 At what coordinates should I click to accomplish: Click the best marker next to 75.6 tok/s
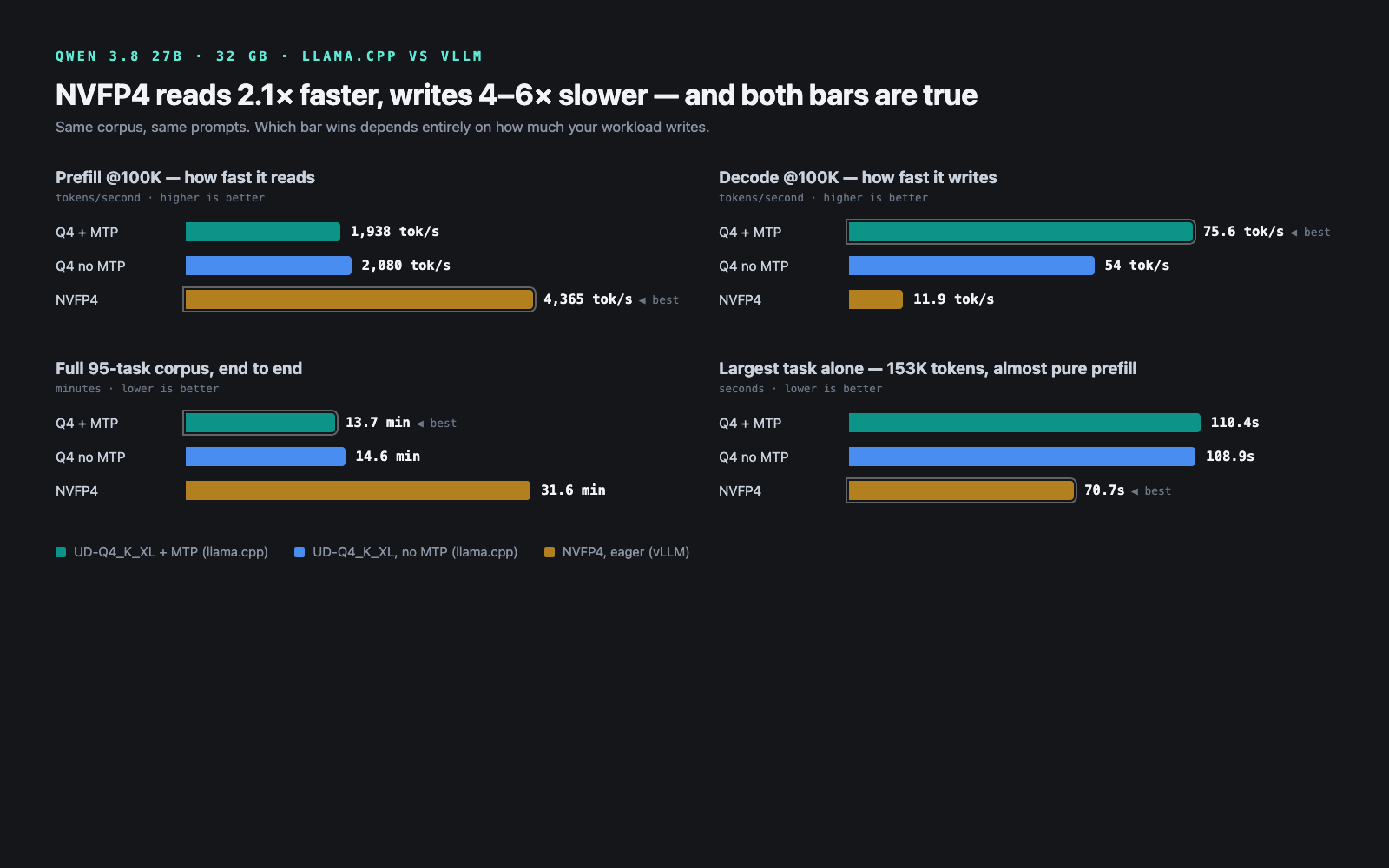click(1310, 233)
